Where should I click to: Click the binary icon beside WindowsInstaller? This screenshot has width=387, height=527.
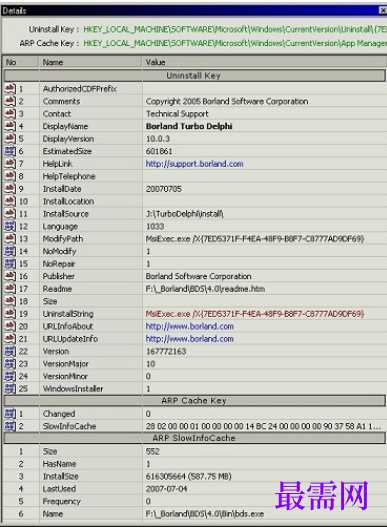pyautogui.click(x=10, y=389)
